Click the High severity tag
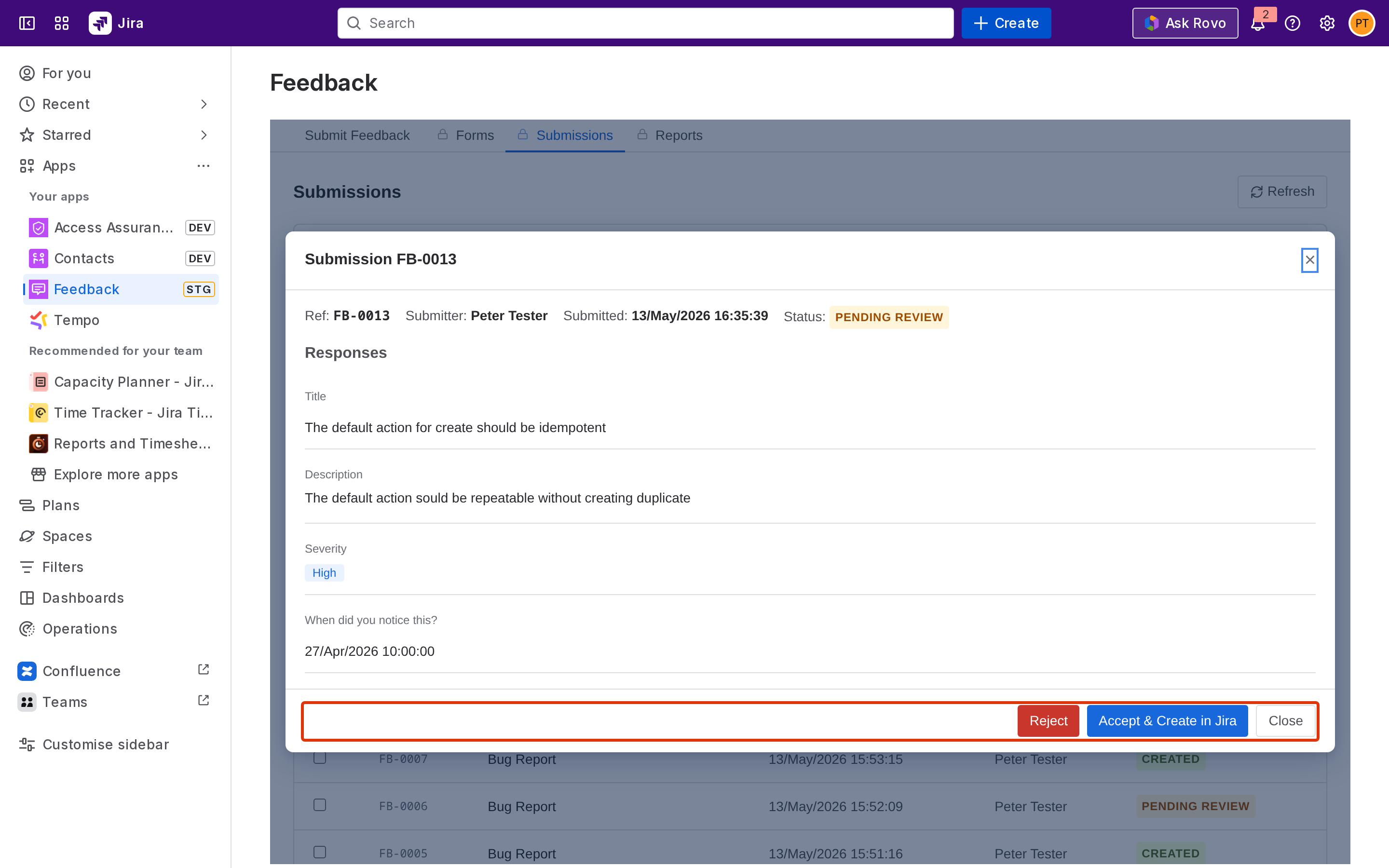 click(324, 573)
